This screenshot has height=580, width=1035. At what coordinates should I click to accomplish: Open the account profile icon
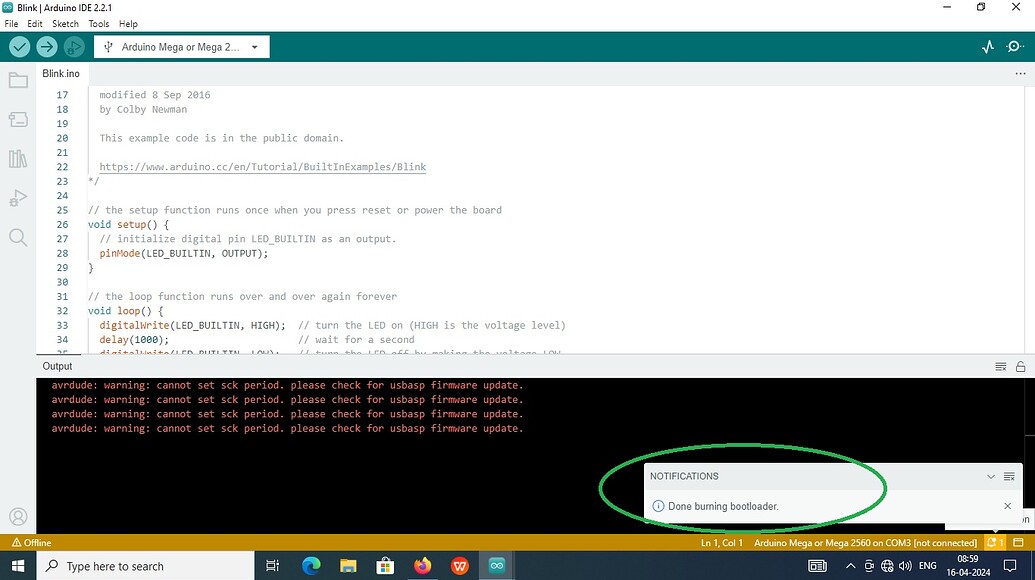click(x=18, y=517)
